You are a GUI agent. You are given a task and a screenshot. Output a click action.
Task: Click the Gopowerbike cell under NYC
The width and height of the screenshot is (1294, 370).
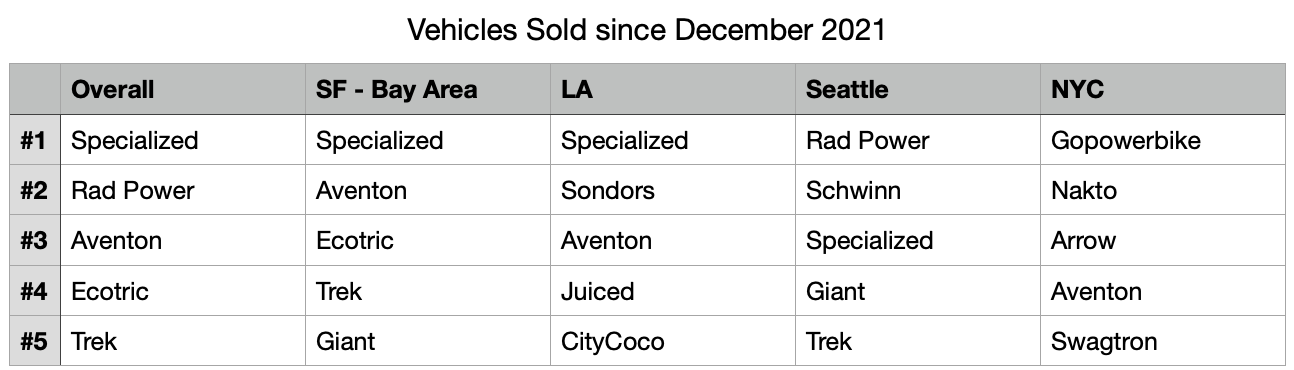coord(1163,140)
